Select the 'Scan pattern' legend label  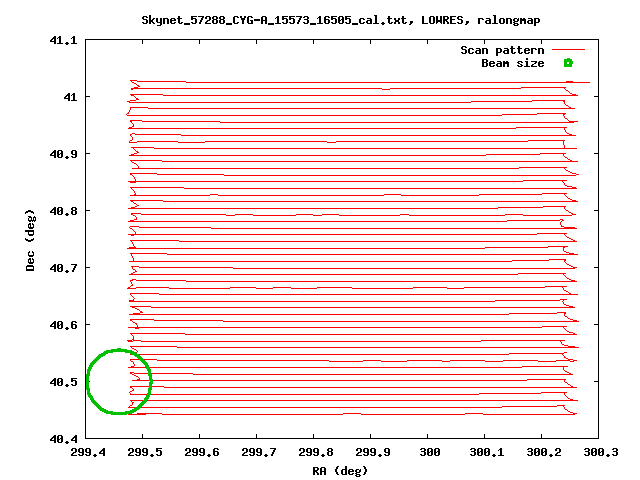tap(502, 50)
